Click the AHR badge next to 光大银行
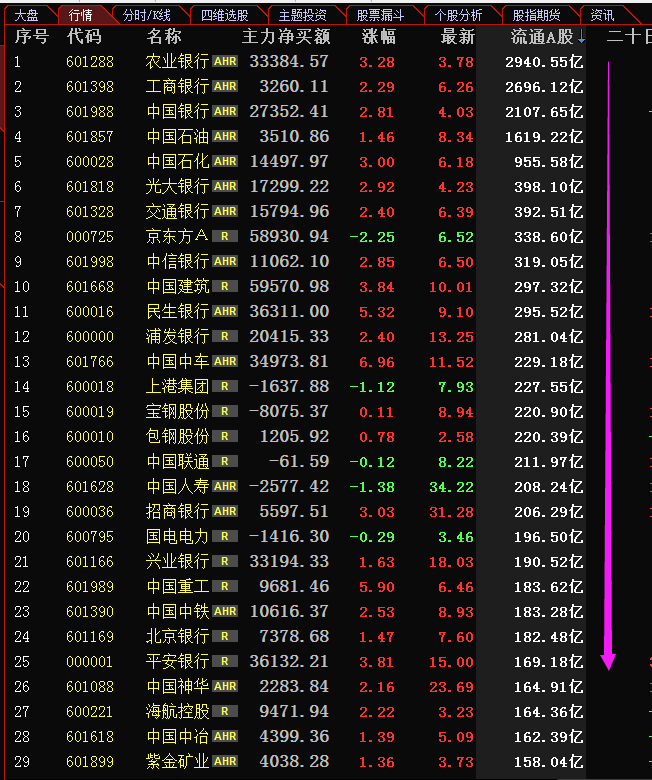Screen dimensions: 652x780 point(225,186)
